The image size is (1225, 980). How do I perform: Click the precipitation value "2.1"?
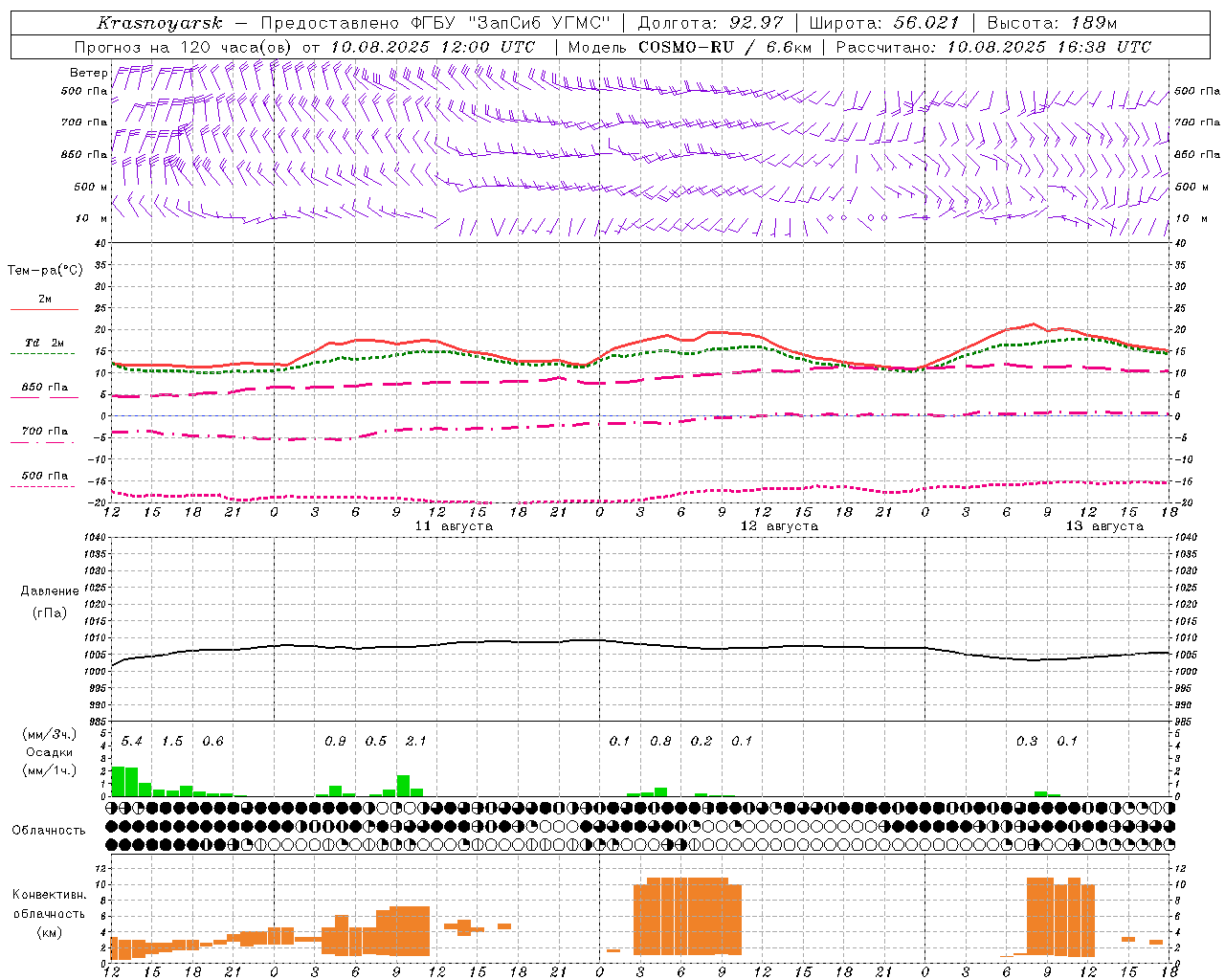(x=416, y=742)
